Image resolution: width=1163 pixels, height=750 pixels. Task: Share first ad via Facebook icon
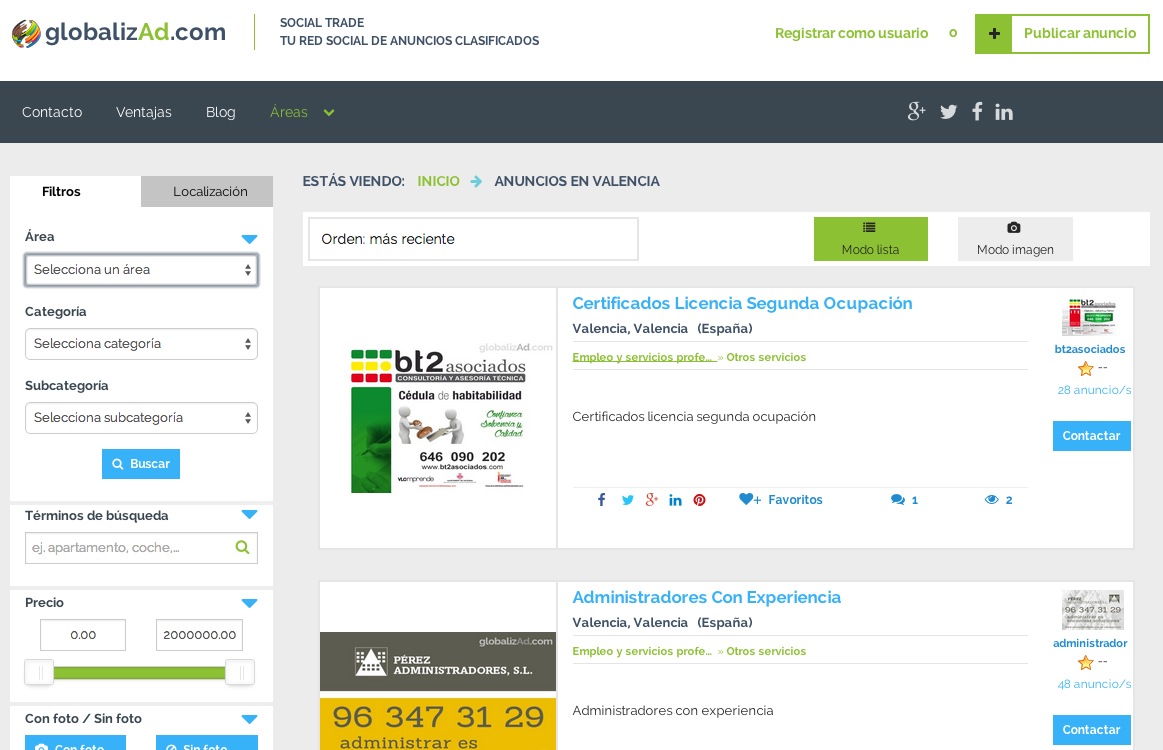click(x=601, y=500)
